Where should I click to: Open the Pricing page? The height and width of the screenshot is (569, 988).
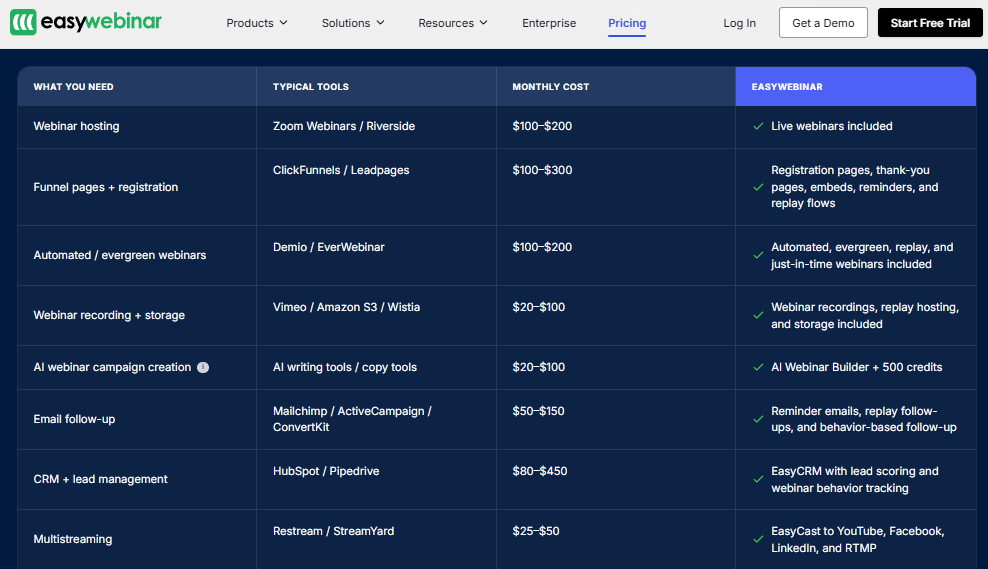coord(627,23)
